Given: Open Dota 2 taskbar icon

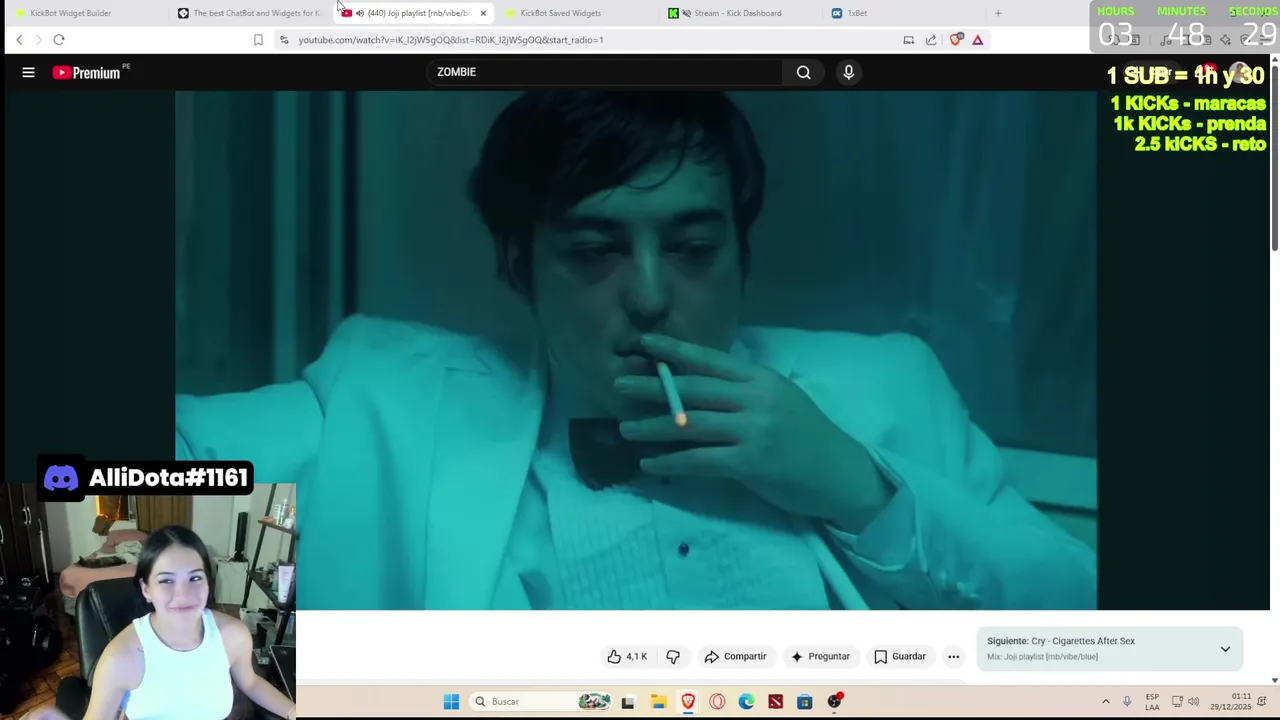Looking at the screenshot, I should tap(775, 701).
